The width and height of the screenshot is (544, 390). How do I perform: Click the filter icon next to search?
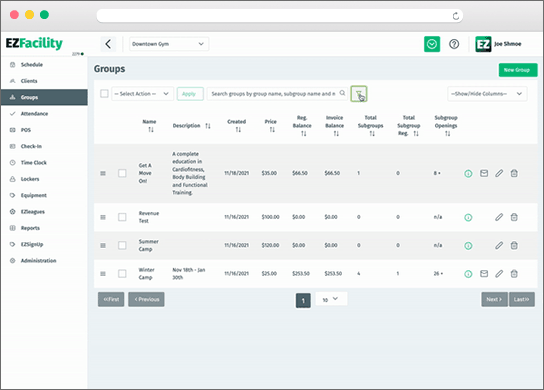359,94
